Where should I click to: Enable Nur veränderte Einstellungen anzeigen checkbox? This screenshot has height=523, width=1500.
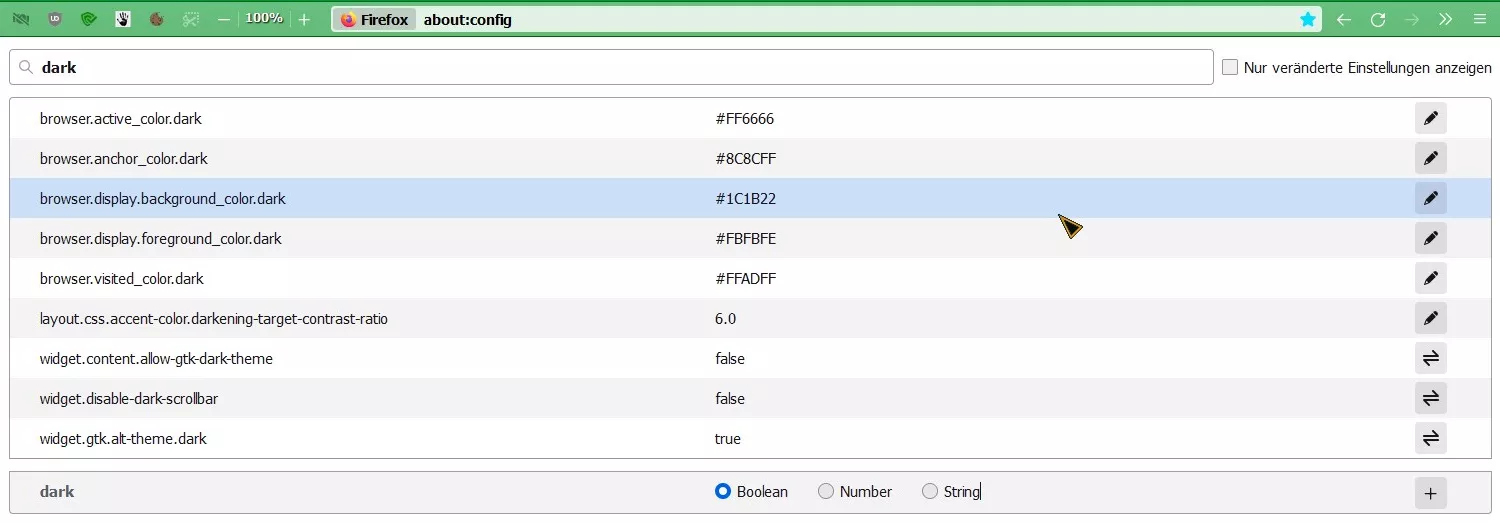coord(1230,67)
